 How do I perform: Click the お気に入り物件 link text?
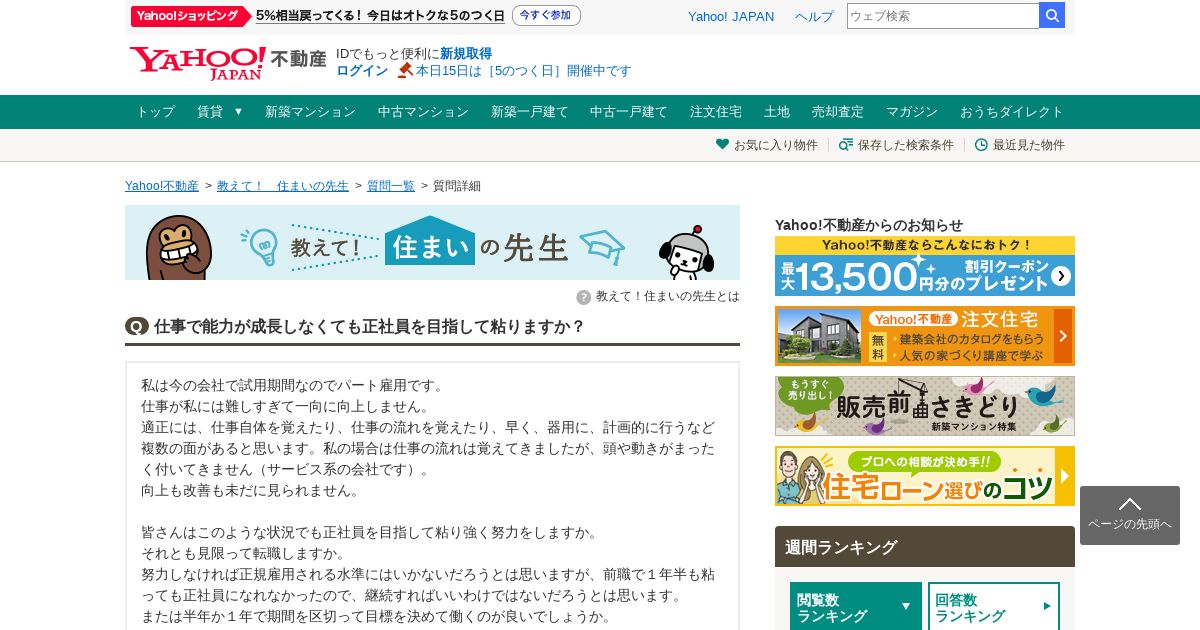click(776, 145)
